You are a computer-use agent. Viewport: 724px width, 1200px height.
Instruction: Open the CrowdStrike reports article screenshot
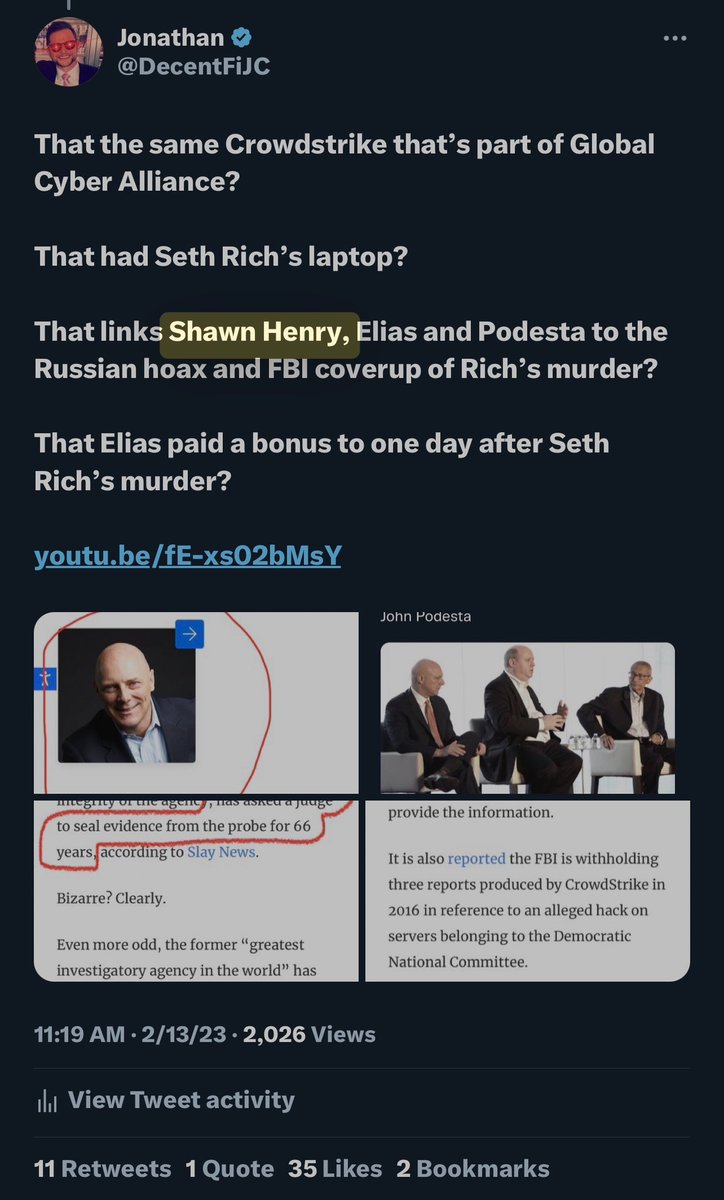[x=527, y=890]
